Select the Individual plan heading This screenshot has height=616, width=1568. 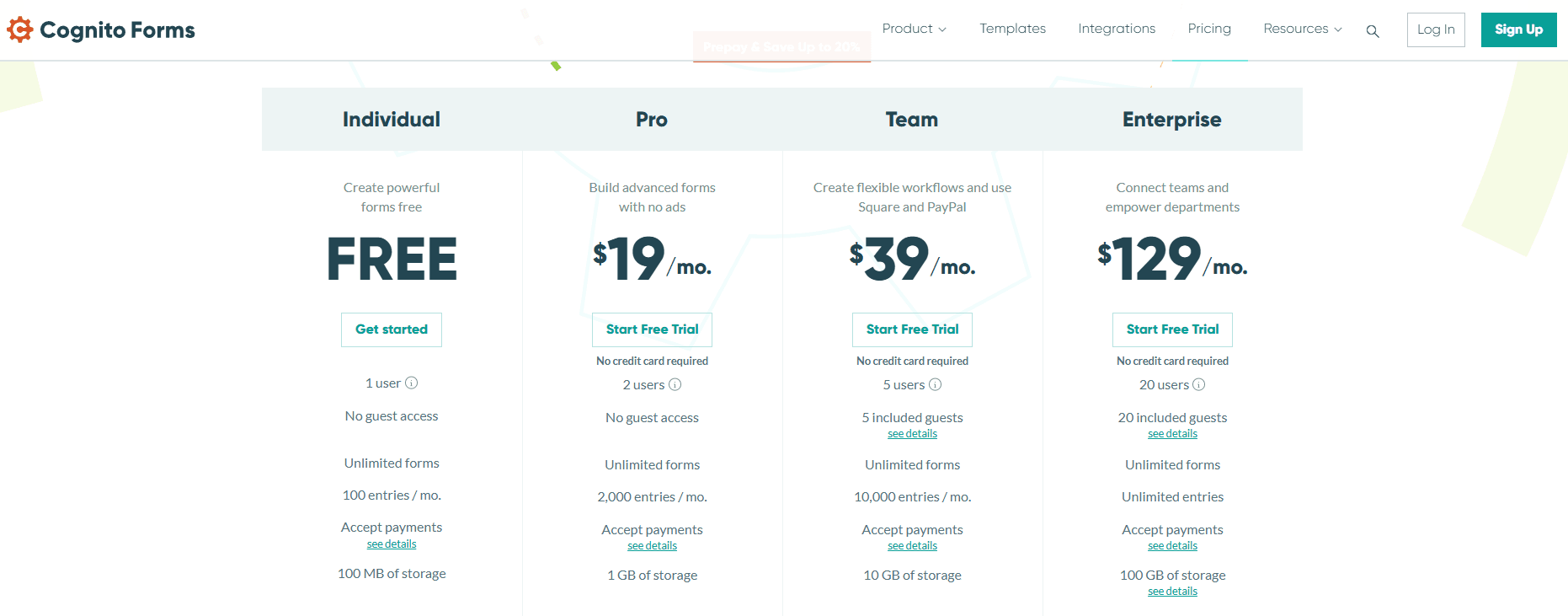(x=392, y=120)
